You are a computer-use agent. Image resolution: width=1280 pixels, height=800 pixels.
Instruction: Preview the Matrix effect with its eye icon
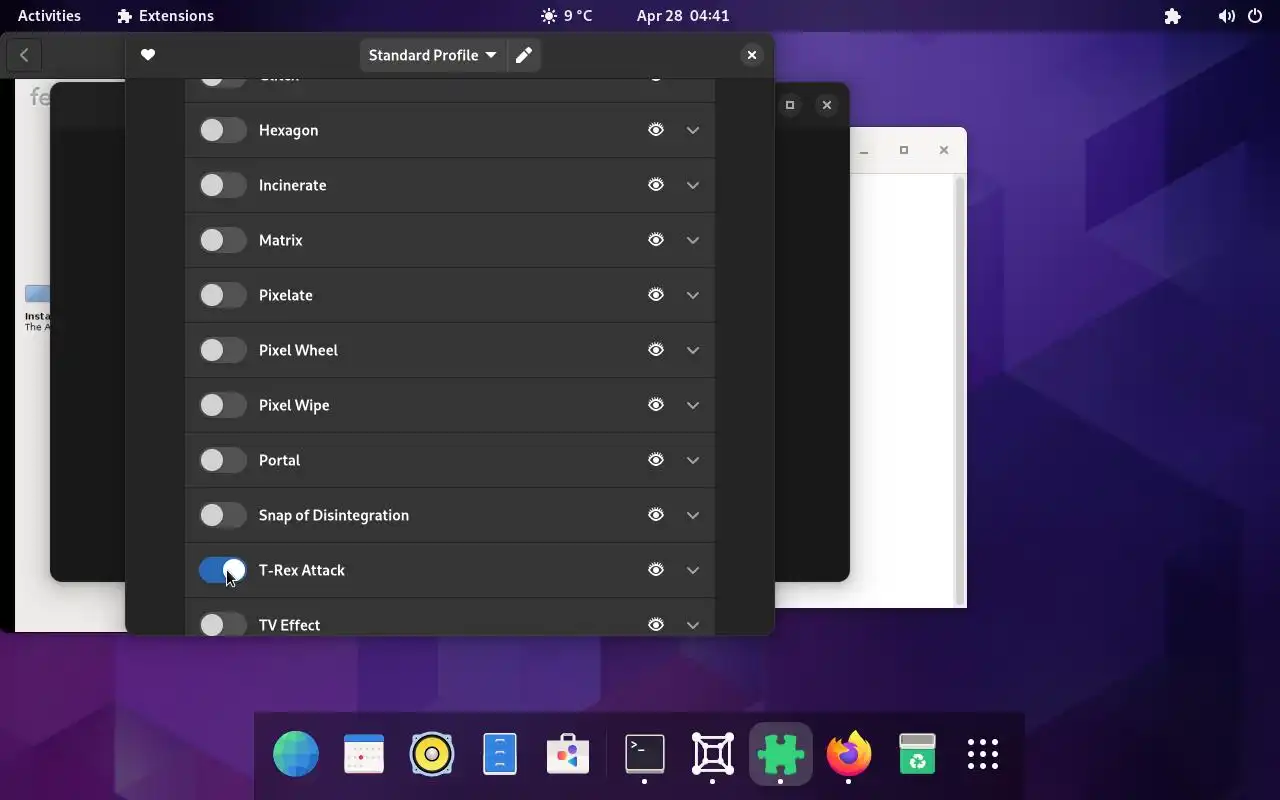pos(656,240)
